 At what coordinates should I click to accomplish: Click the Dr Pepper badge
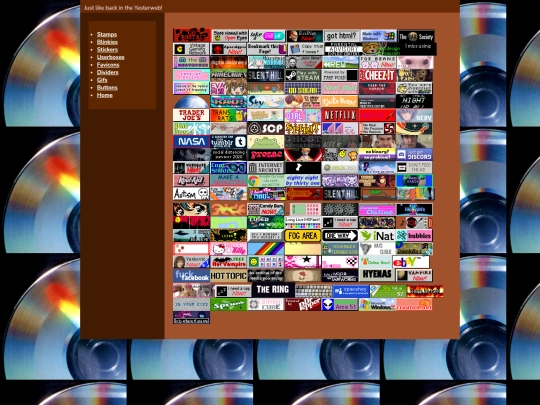(x=303, y=304)
